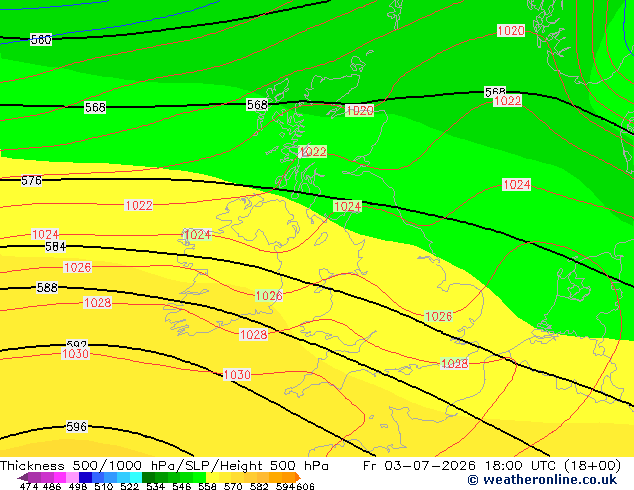
Task: Click the '592' label above the 1030 label
Action: pyautogui.click(x=77, y=344)
